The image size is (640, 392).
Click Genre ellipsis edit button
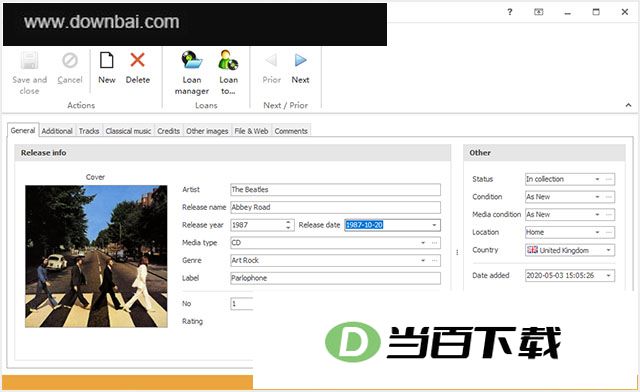pyautogui.click(x=434, y=260)
